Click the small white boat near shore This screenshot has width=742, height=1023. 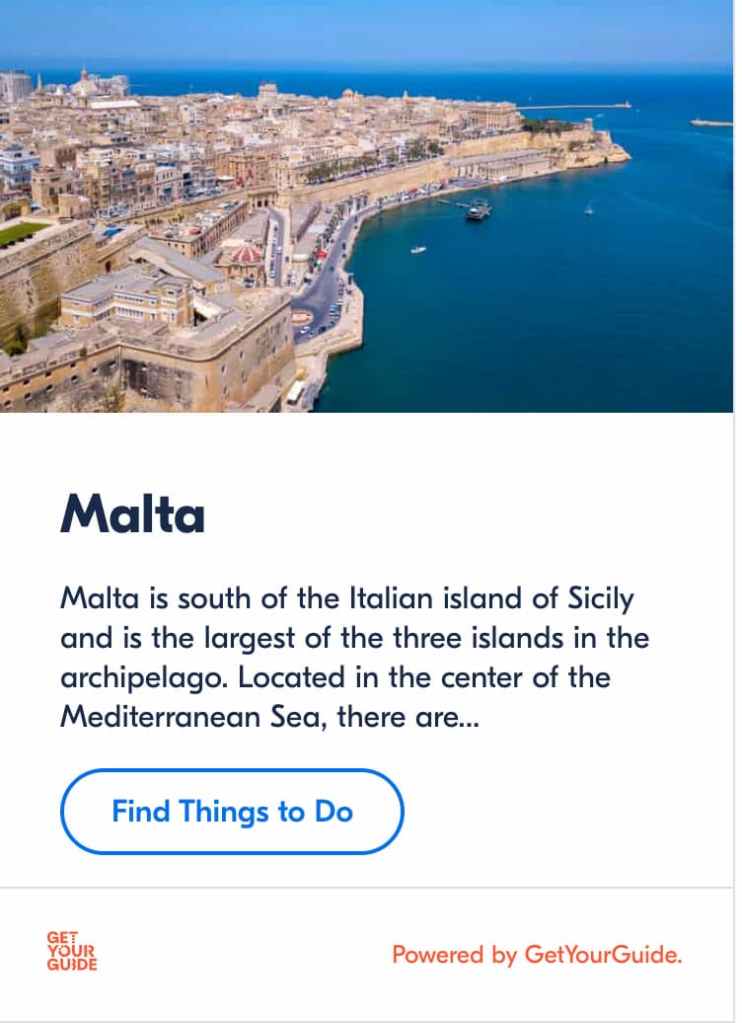[x=418, y=249]
